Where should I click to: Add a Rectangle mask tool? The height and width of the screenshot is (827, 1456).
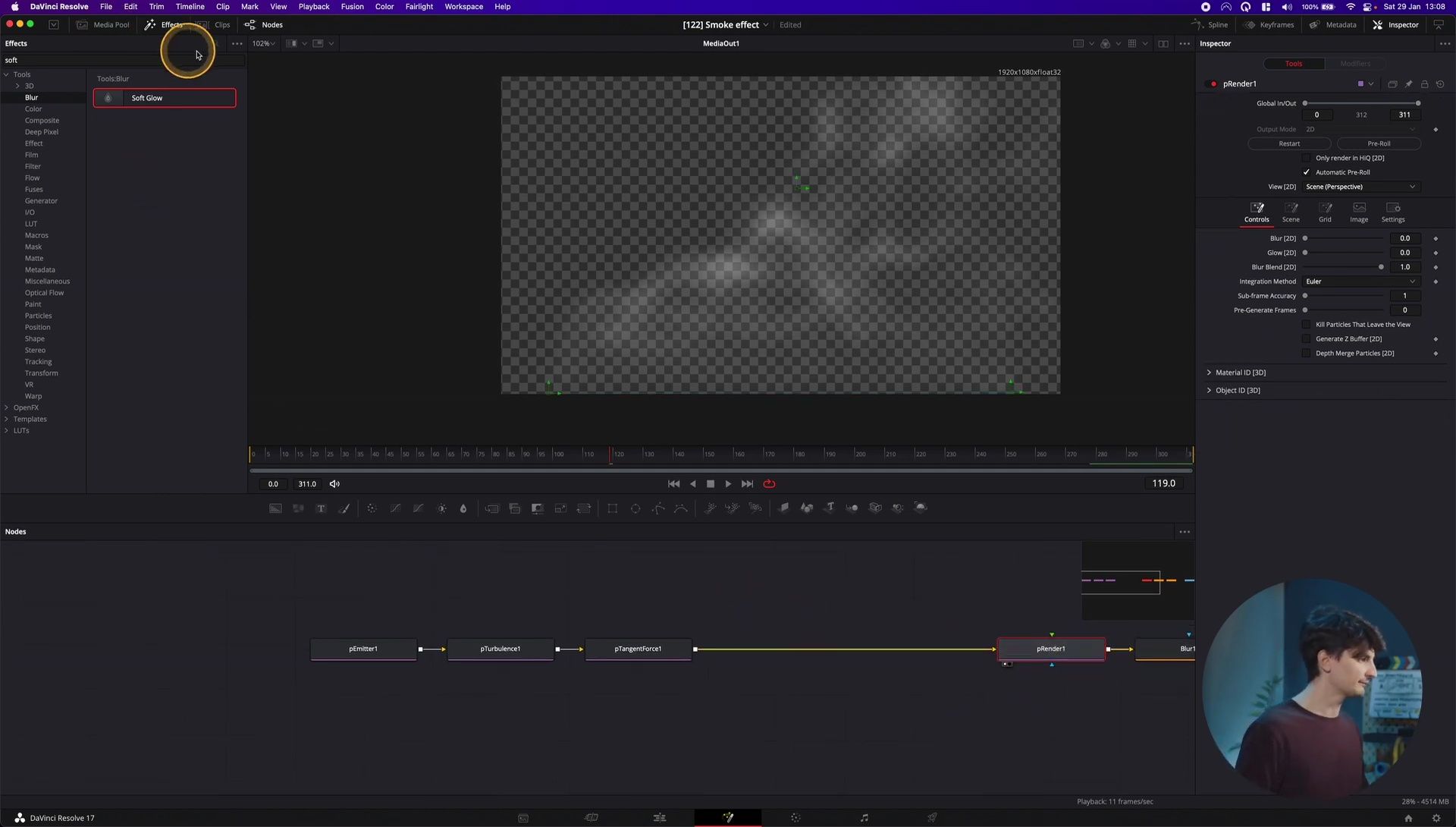click(613, 508)
